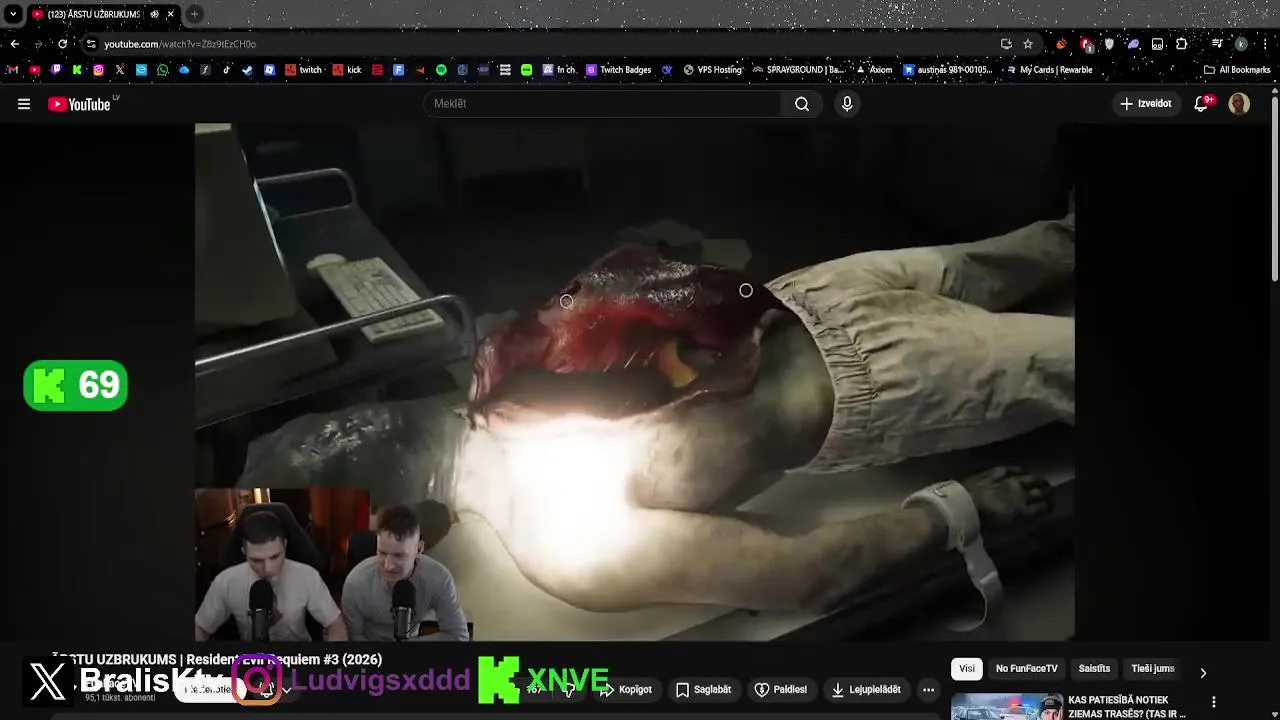Screen dimensions: 1280x720
Task: Open the Axiom bookmark
Action: (x=874, y=70)
